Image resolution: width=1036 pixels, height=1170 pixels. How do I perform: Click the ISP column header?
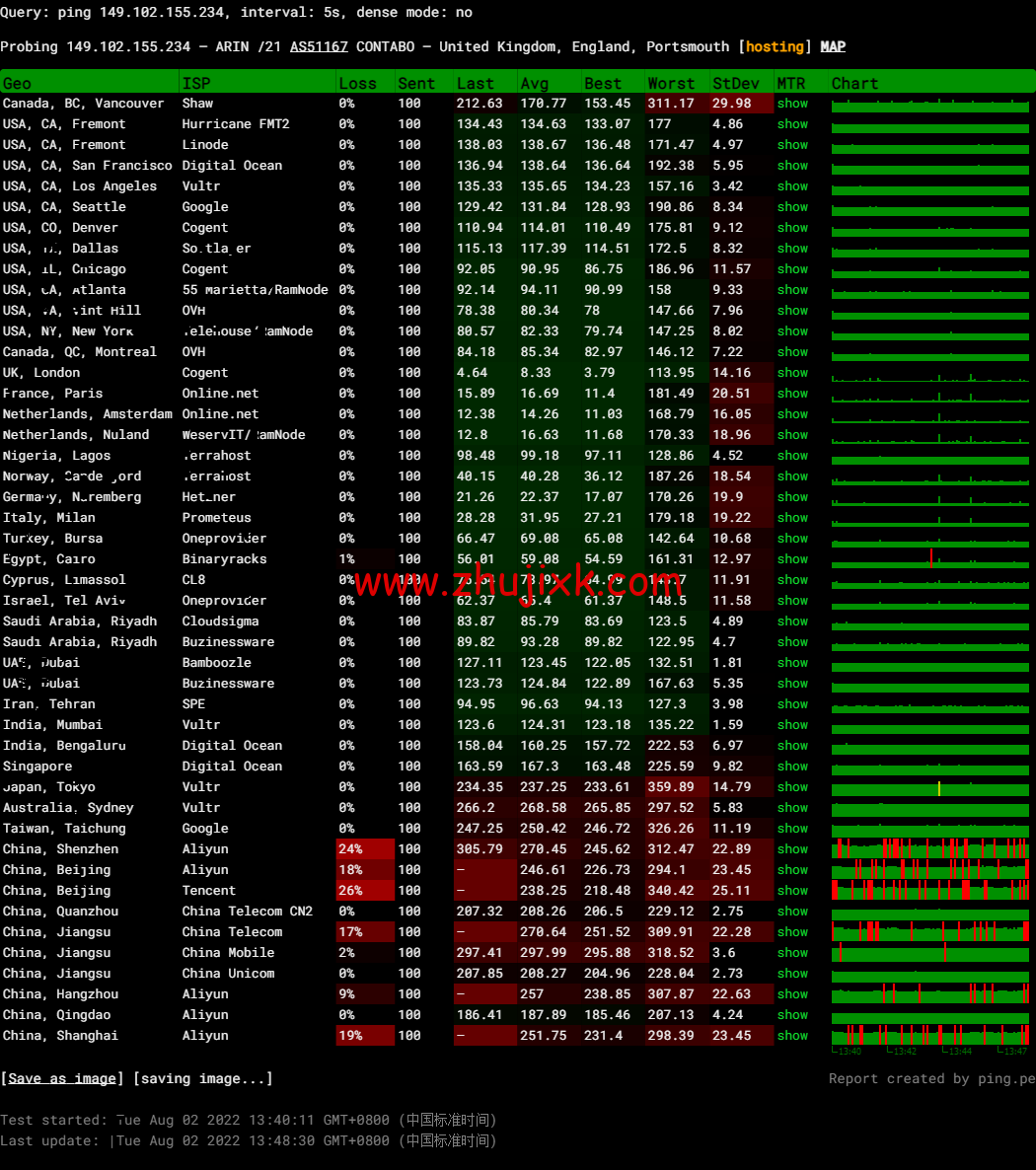tap(196, 84)
